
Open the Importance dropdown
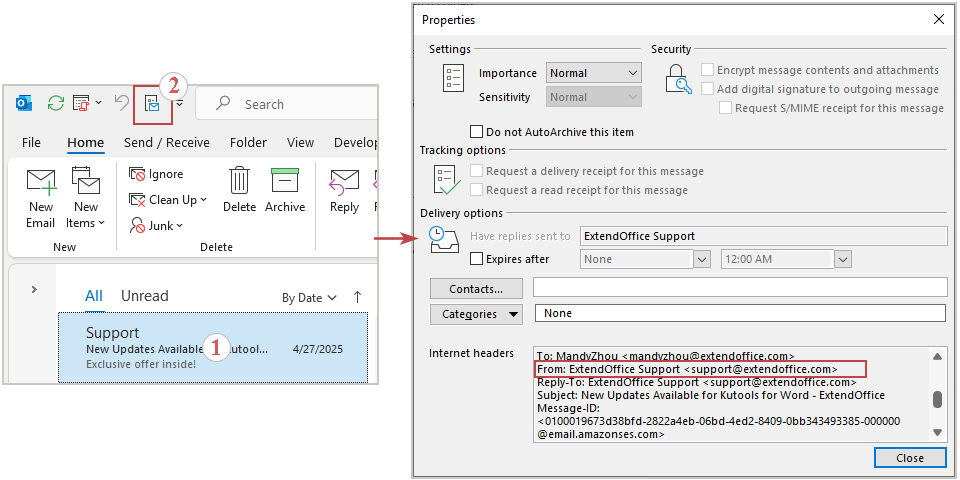coord(593,73)
